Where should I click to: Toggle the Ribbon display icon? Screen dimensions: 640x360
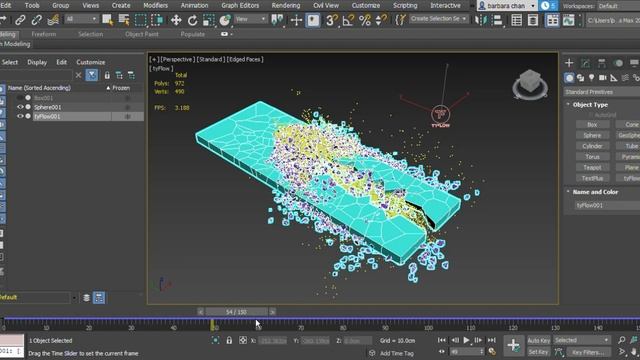click(x=552, y=20)
